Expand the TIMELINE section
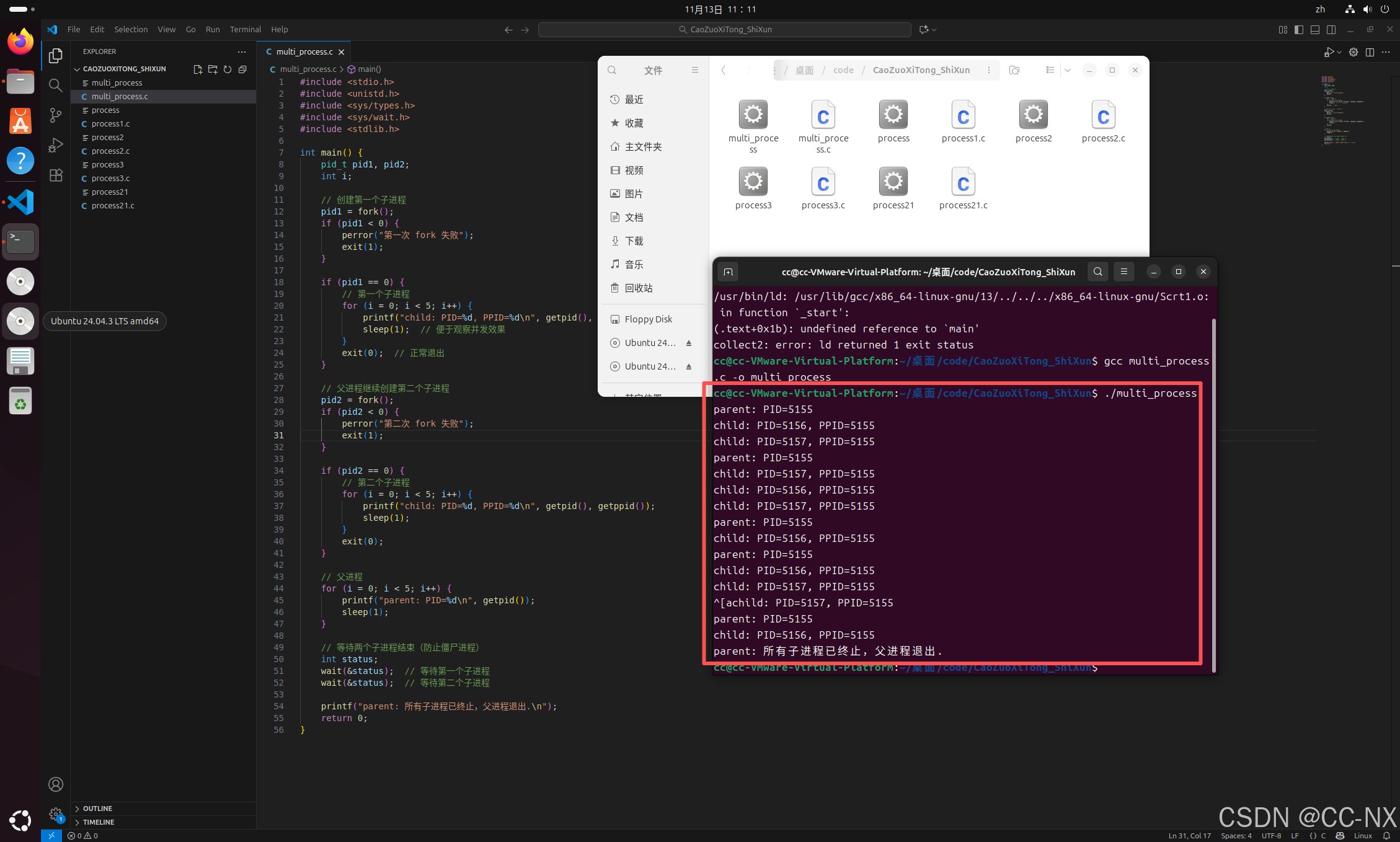 [x=99, y=822]
